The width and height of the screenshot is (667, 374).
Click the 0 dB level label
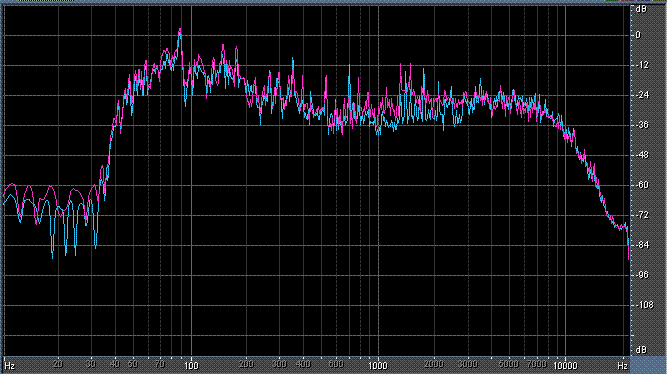point(638,35)
